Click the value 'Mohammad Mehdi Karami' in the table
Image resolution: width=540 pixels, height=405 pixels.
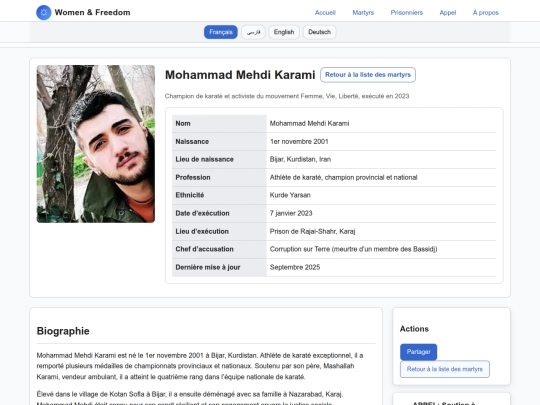click(309, 123)
